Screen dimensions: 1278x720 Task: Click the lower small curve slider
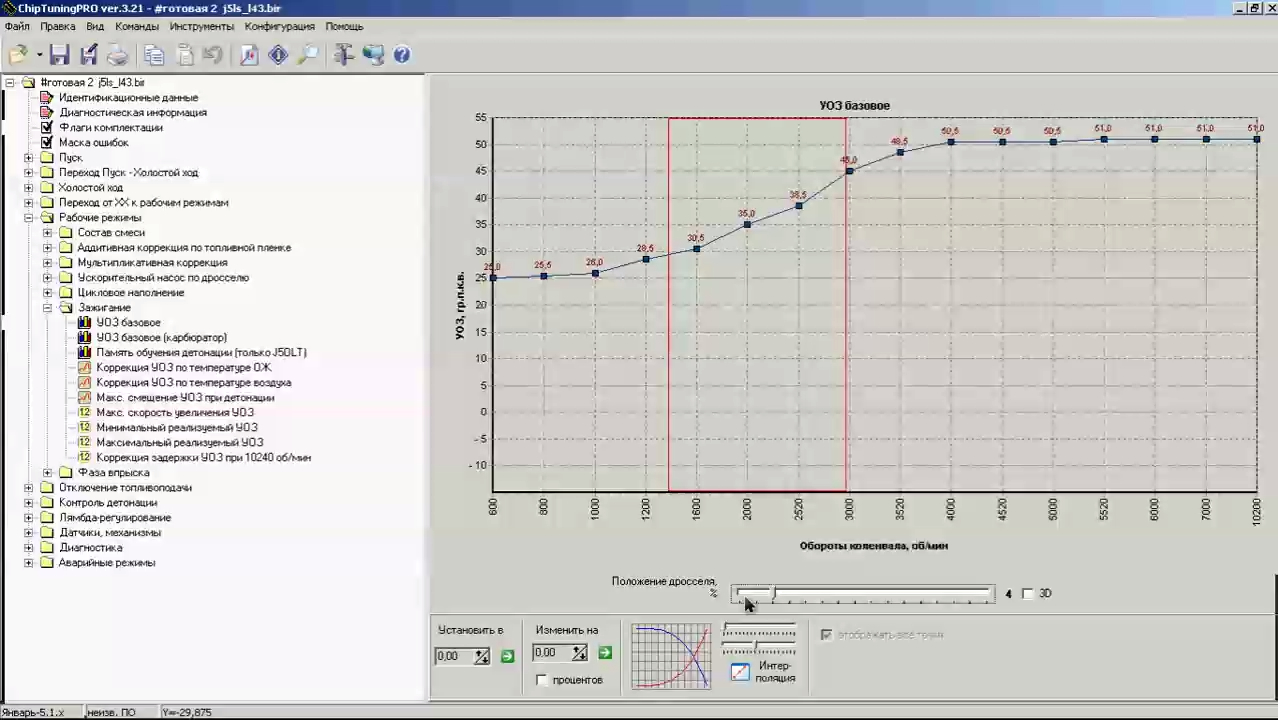click(759, 646)
